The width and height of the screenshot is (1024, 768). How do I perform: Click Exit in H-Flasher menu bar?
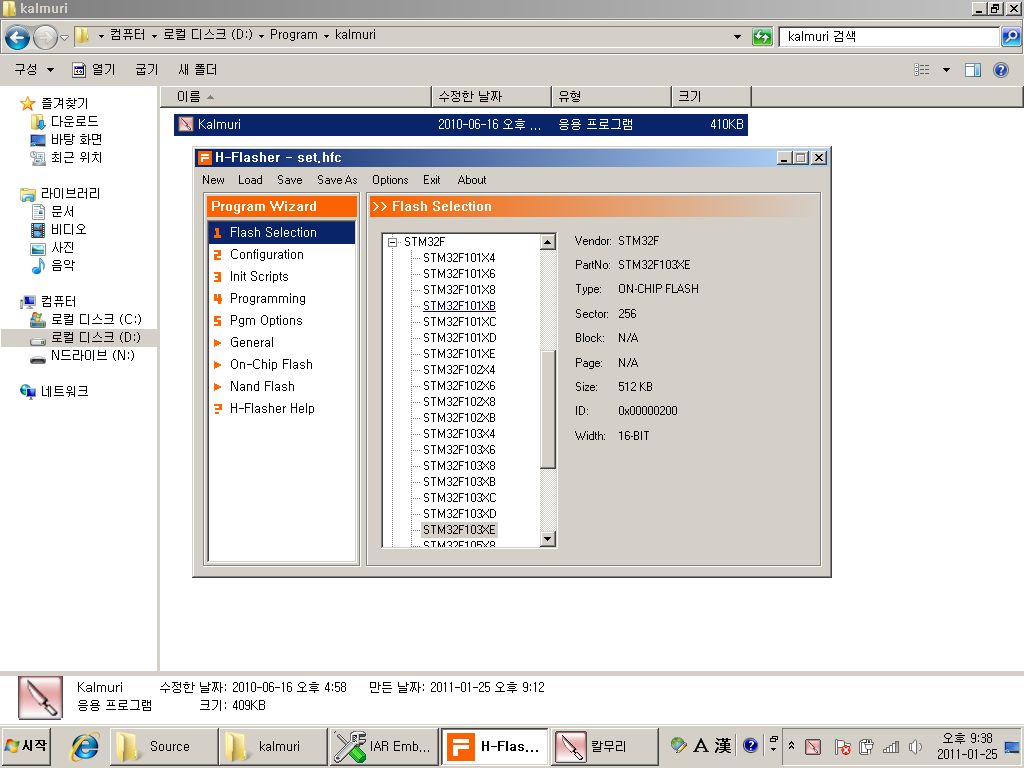coord(431,180)
